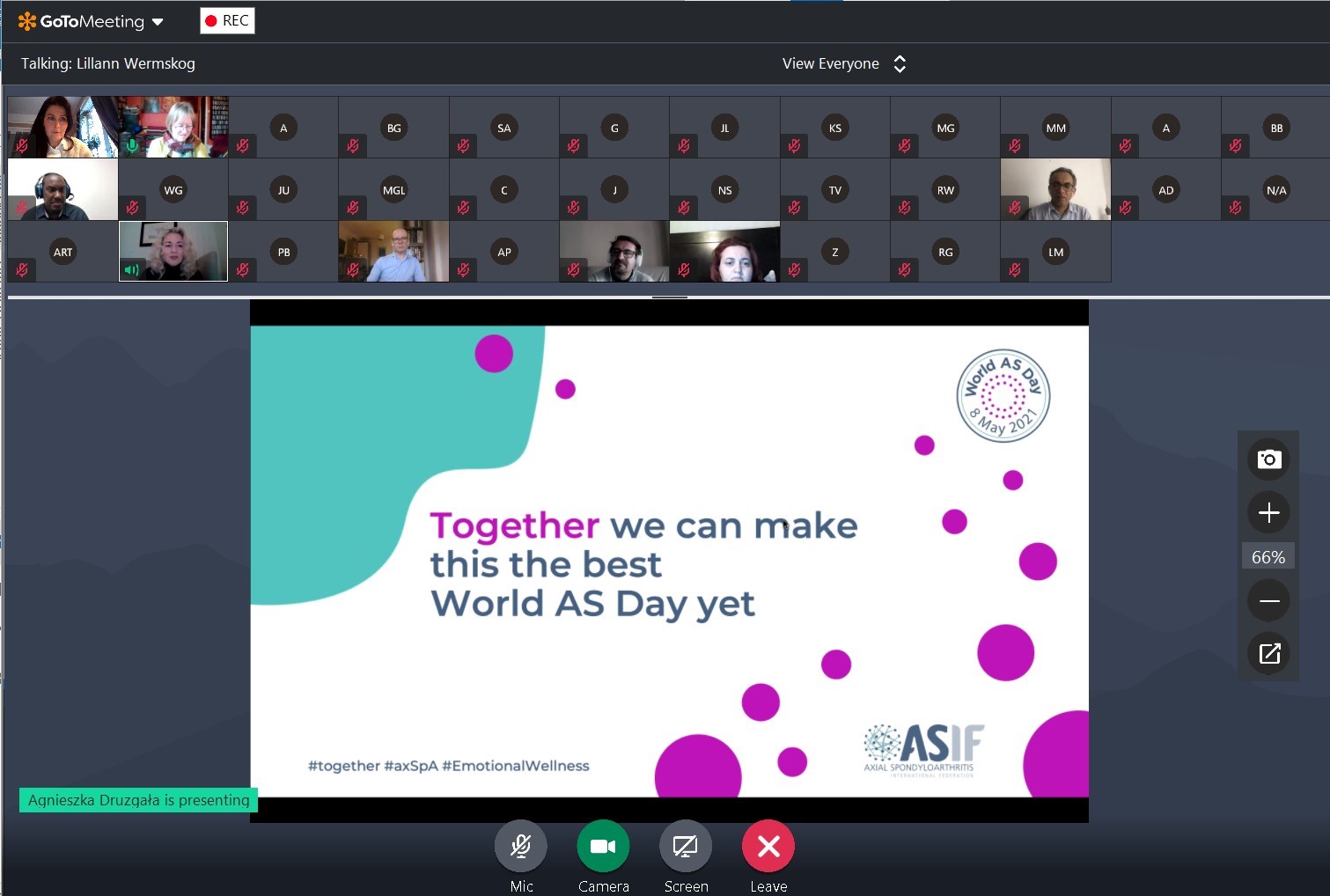
Task: Click the BB participant avatar
Action: tap(1276, 128)
